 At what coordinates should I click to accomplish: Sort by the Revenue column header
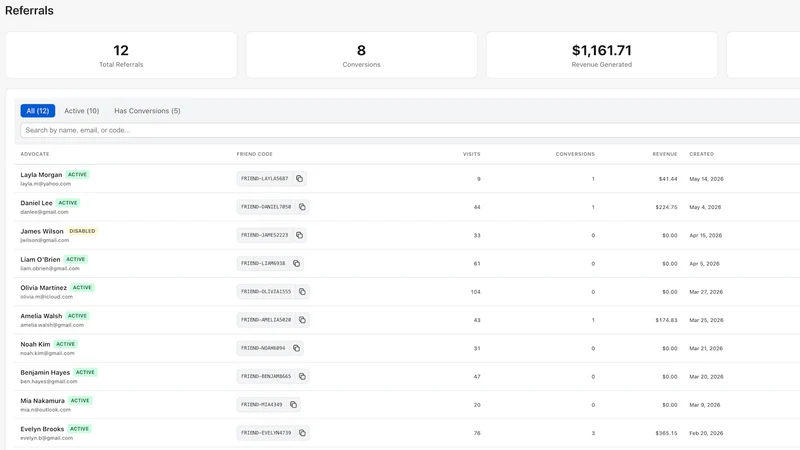click(665, 154)
